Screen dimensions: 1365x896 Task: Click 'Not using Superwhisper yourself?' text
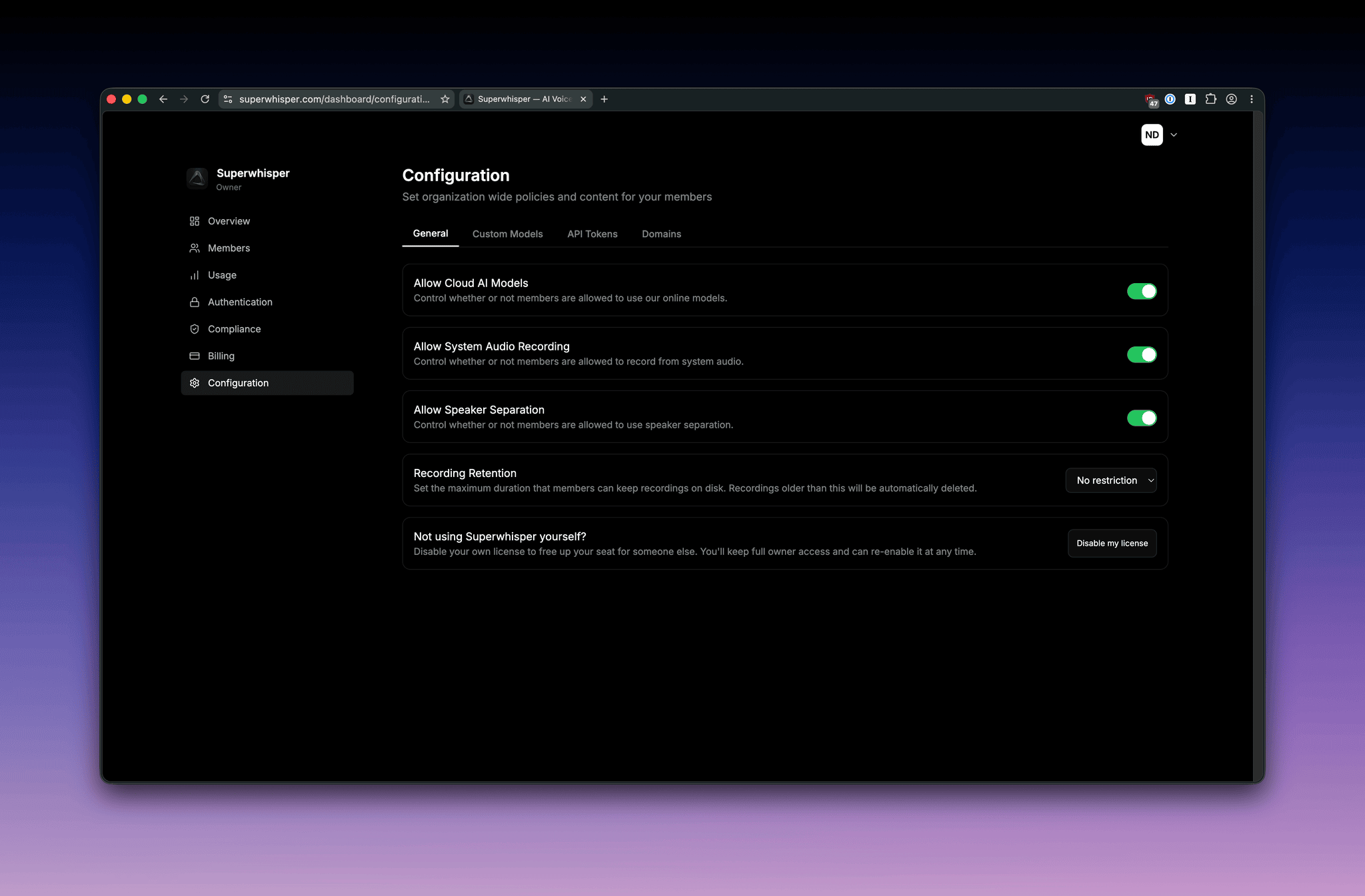click(x=500, y=536)
